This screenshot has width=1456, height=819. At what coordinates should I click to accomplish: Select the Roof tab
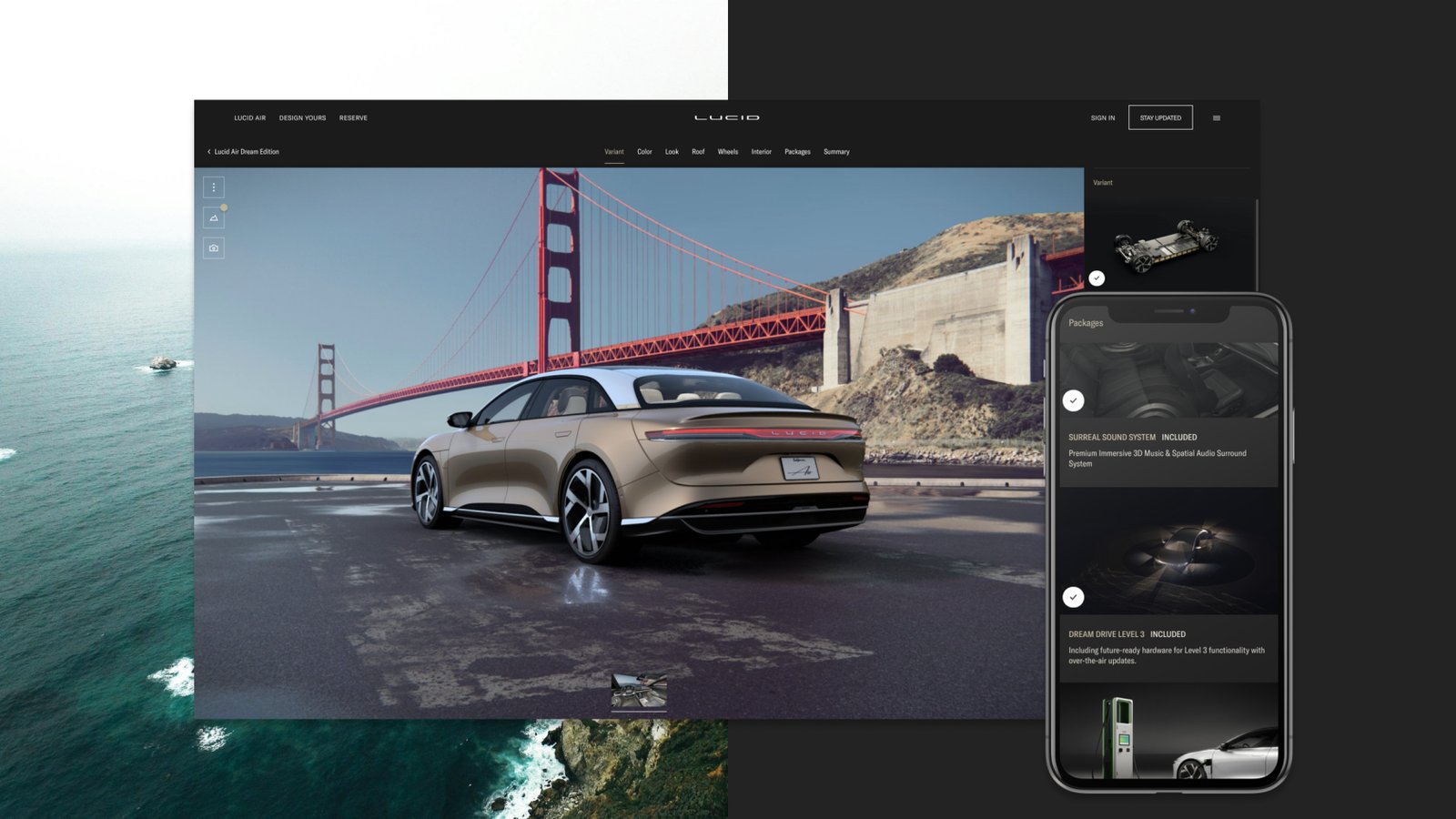pos(698,152)
